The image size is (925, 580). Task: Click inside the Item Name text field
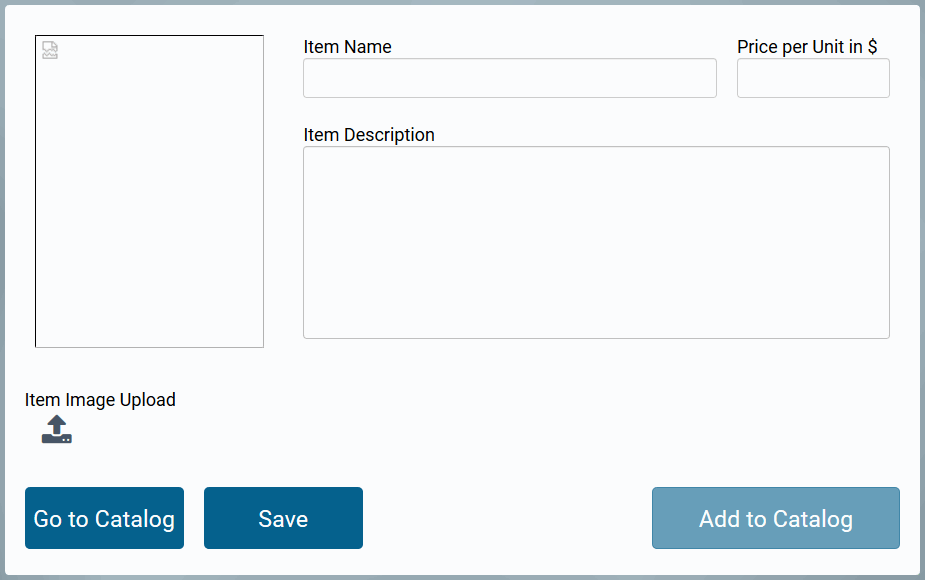[510, 78]
